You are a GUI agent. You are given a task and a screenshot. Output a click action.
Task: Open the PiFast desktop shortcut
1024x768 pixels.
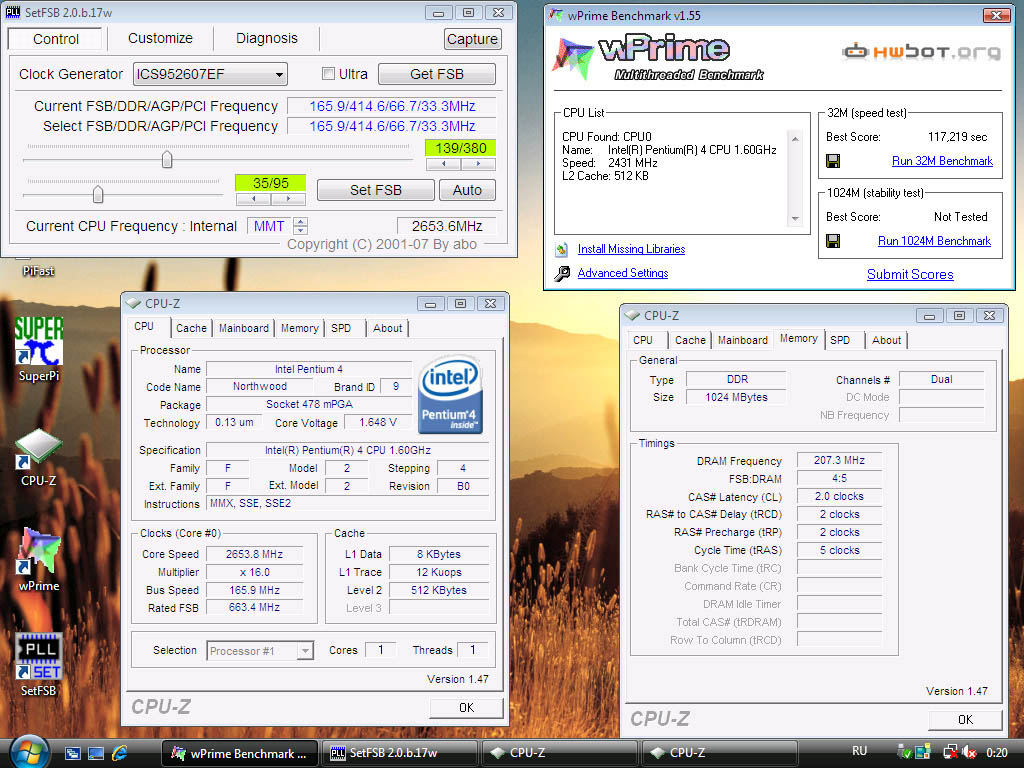[38, 268]
